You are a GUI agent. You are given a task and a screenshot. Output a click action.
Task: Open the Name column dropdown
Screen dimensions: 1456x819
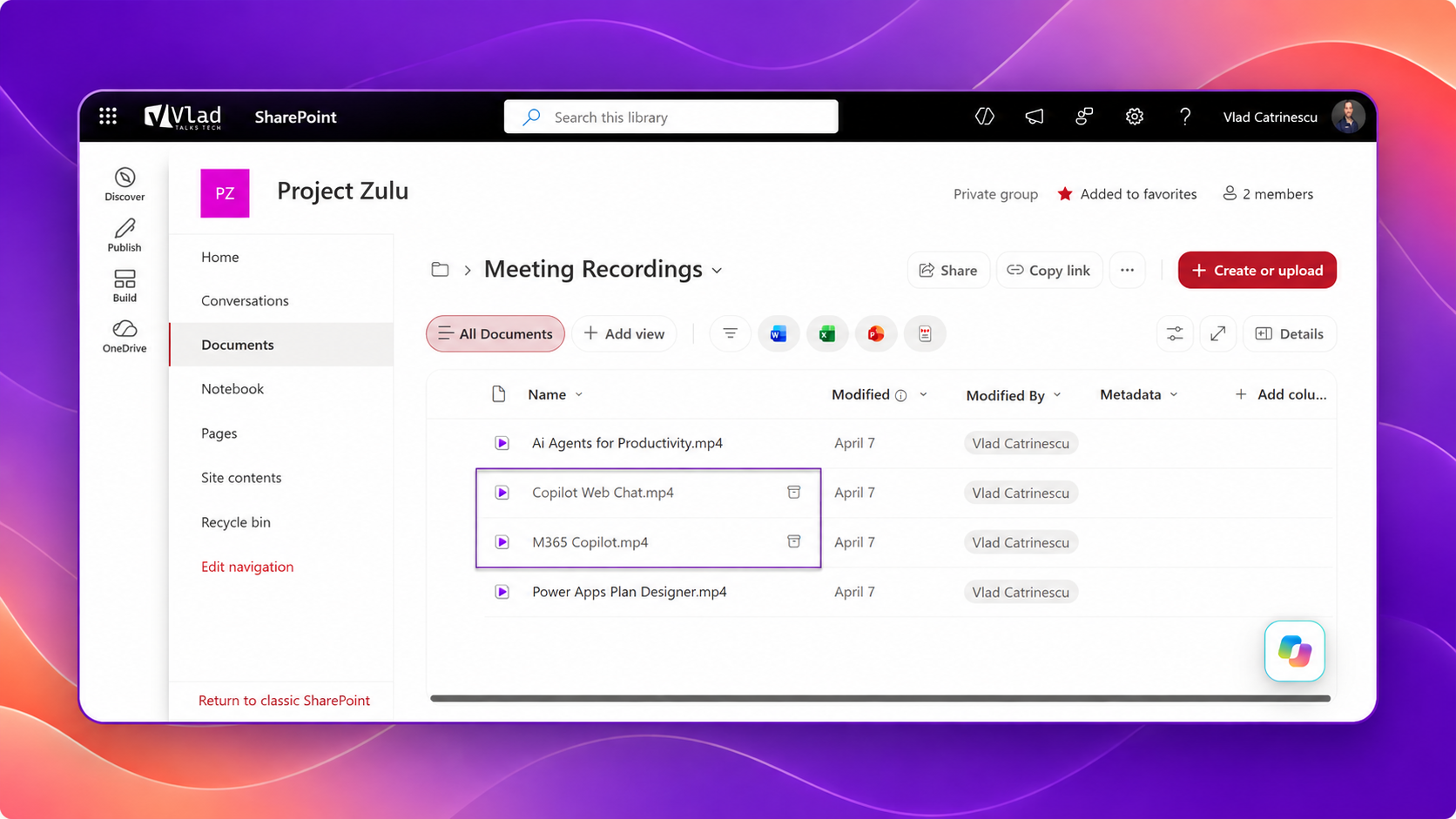point(579,395)
